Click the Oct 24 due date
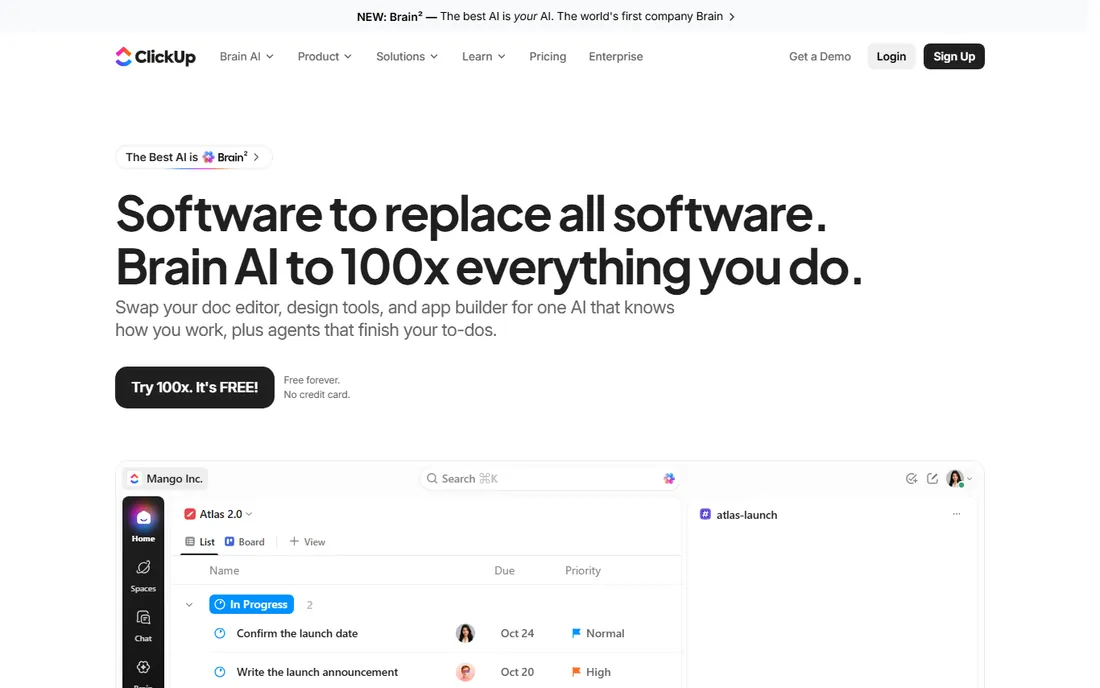 [517, 633]
